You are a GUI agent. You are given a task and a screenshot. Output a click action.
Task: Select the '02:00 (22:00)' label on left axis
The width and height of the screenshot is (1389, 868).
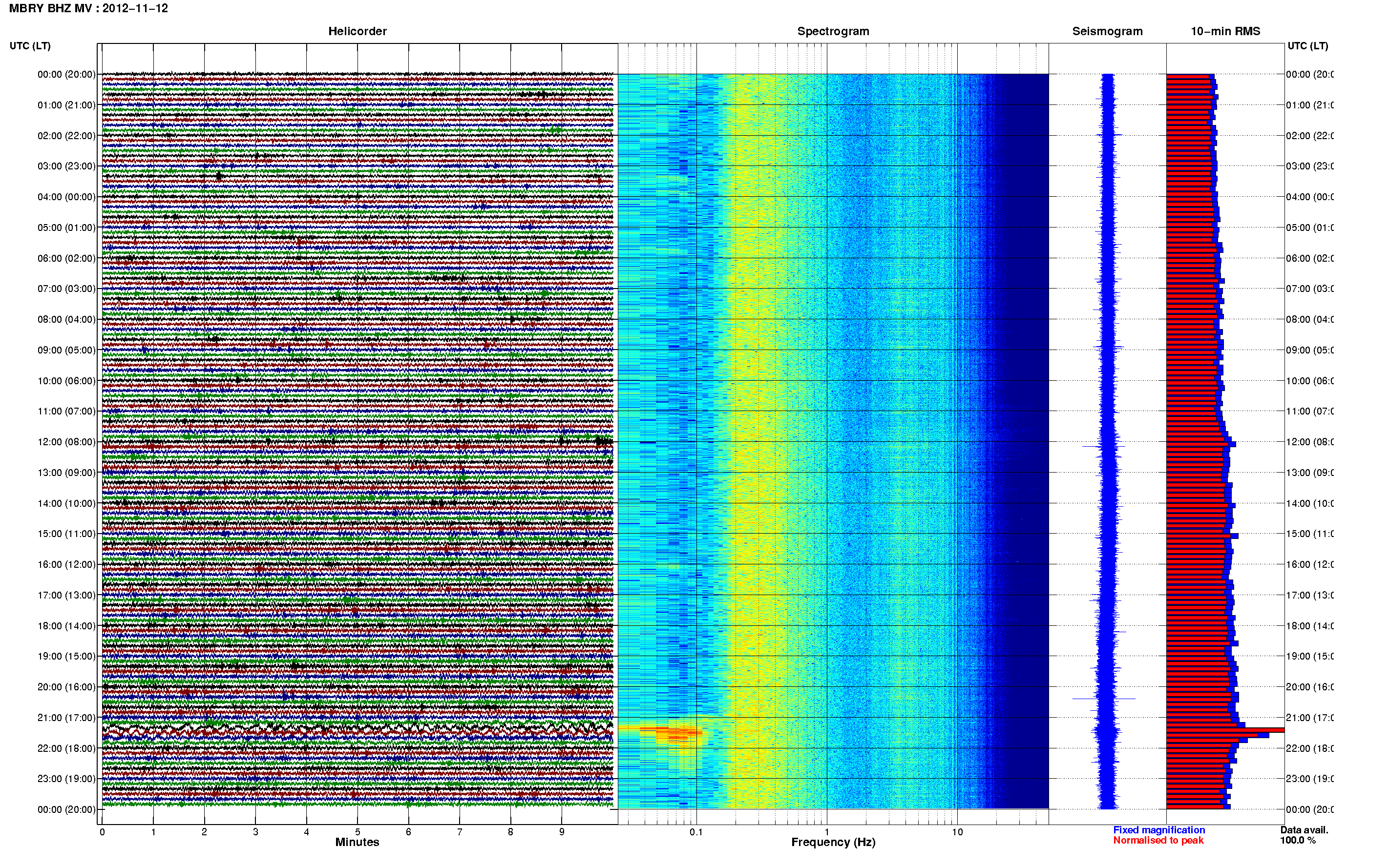coord(66,136)
